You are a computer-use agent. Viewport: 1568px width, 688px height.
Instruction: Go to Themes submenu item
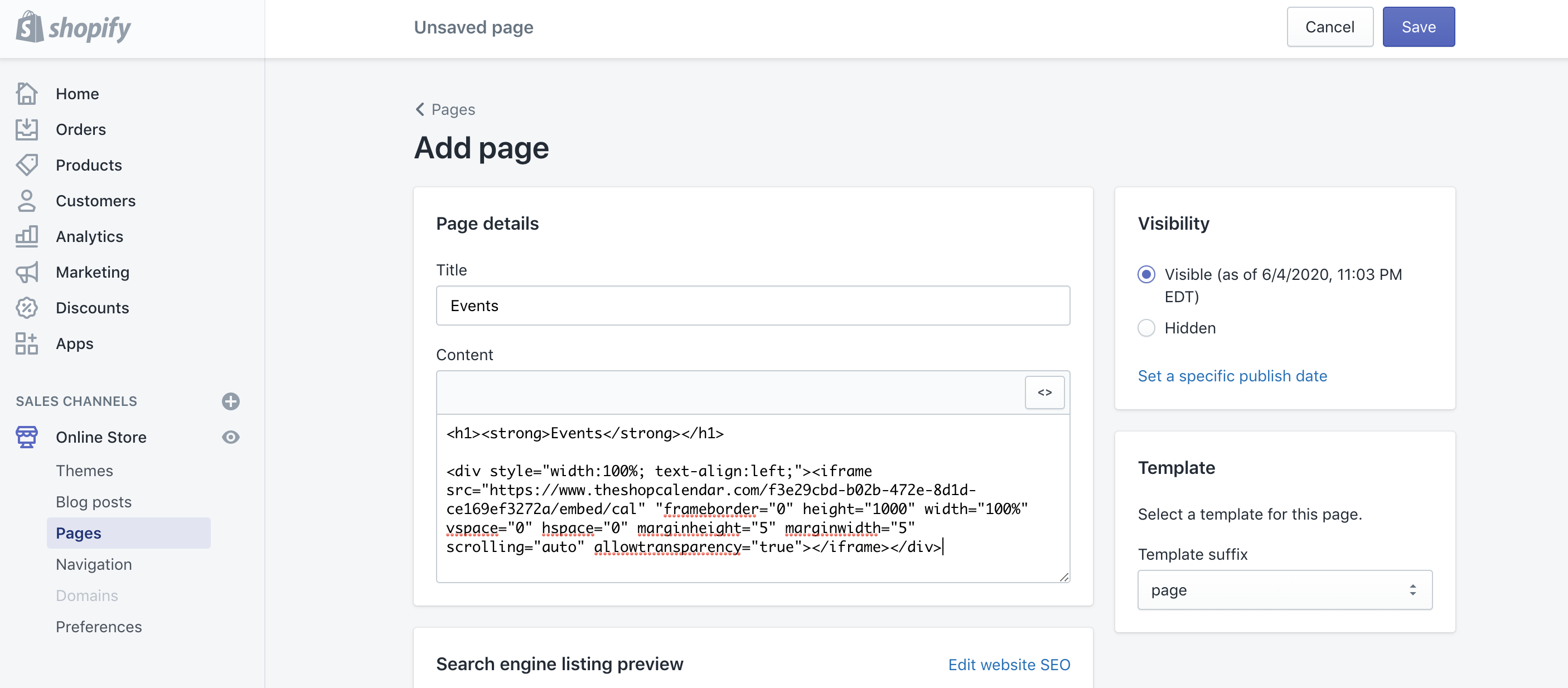[x=85, y=471]
